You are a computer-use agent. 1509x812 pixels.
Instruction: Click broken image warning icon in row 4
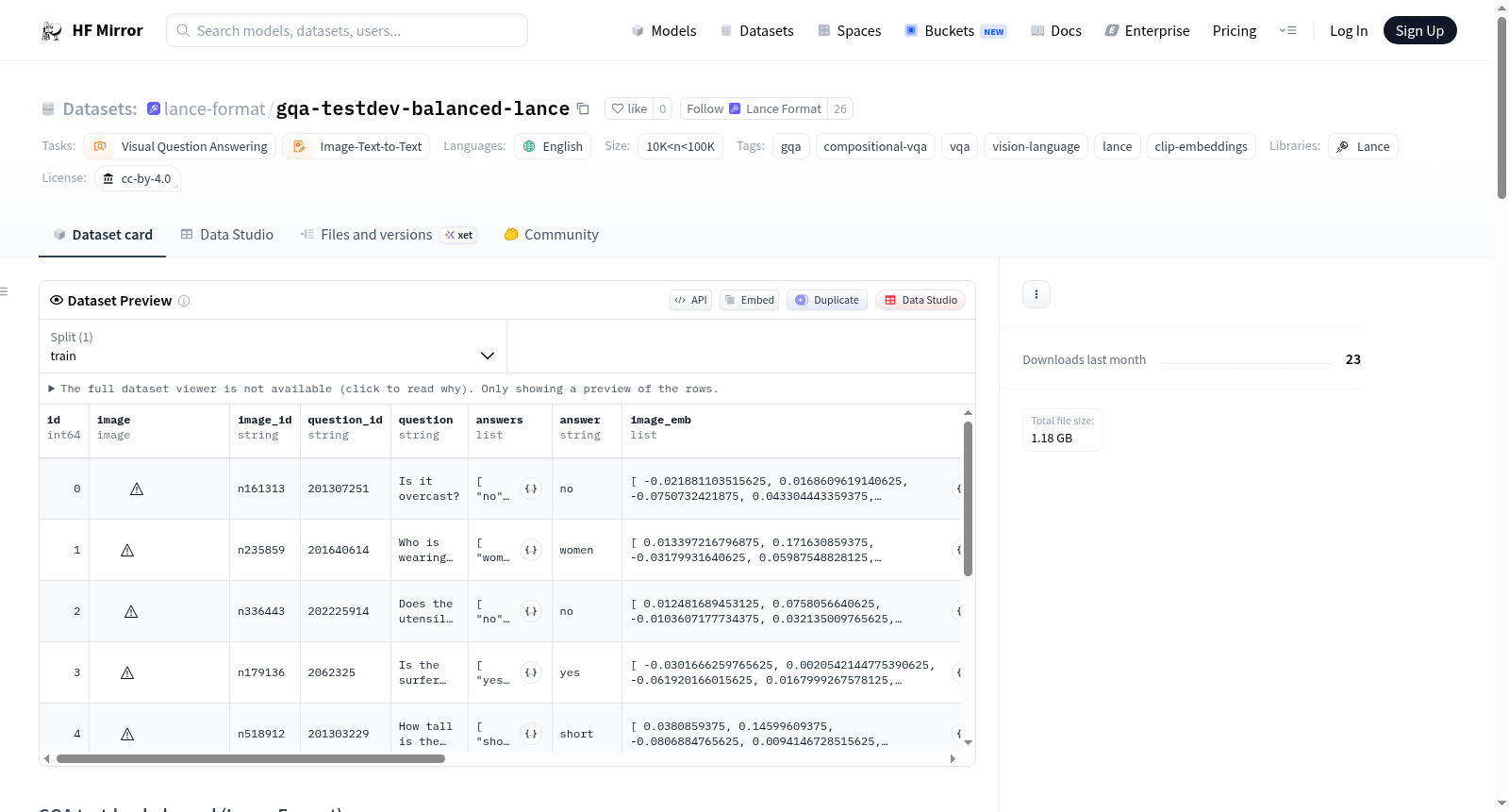point(127,734)
